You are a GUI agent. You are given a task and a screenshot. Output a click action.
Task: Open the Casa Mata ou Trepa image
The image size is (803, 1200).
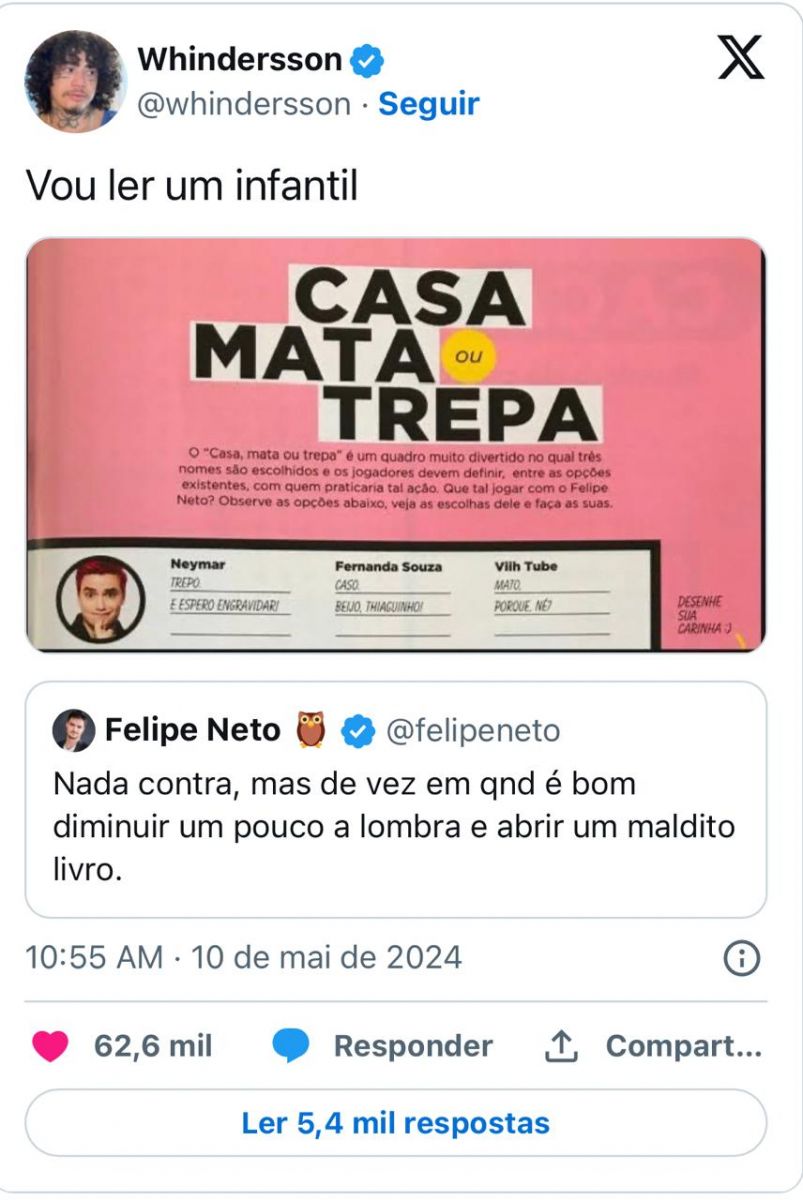coord(395,445)
